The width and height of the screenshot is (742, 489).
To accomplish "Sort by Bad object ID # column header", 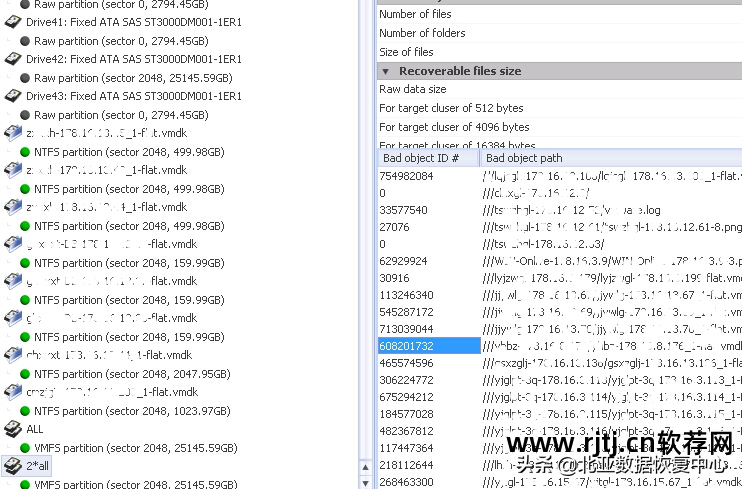I will coord(421,158).
